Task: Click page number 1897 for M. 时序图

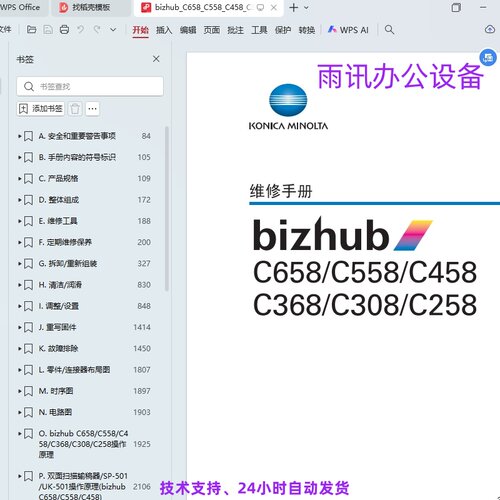Action: 142,391
